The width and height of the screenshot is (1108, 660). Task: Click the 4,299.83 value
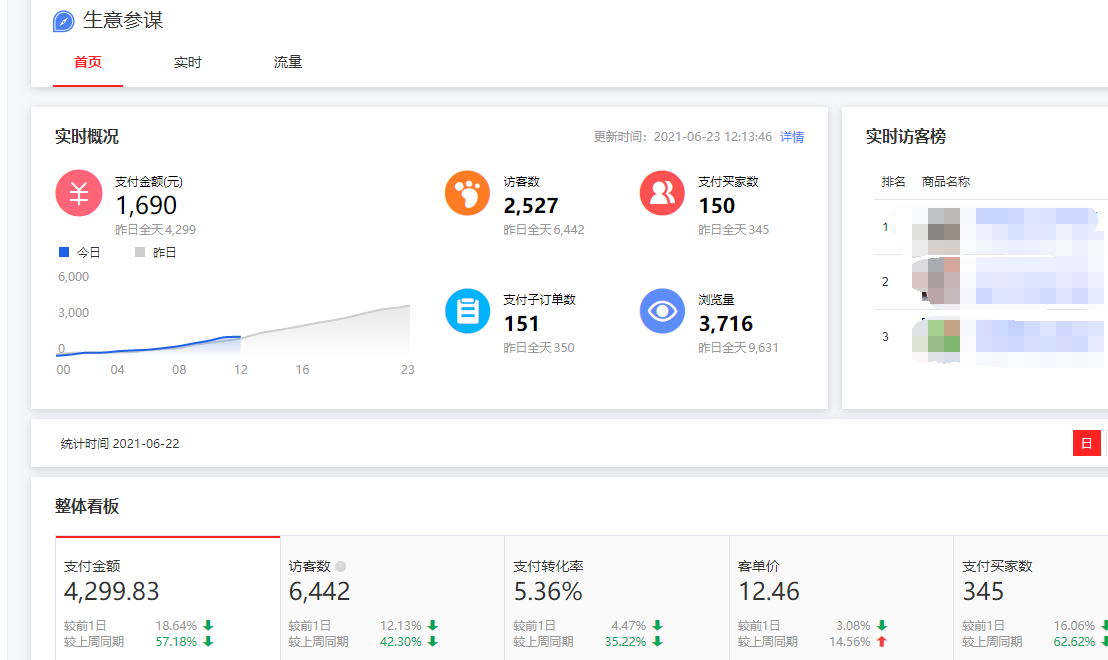tap(112, 591)
